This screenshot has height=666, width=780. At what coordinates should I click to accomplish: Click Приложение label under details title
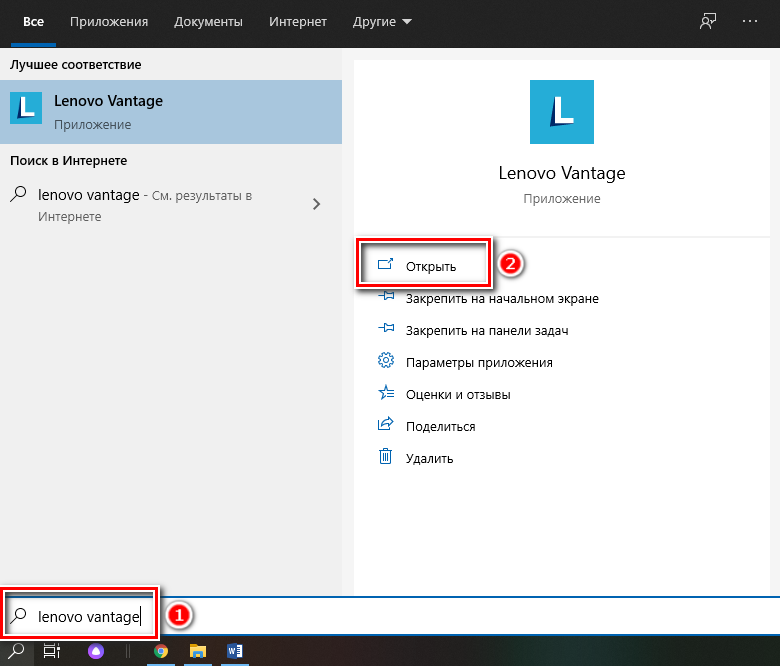[x=562, y=198]
